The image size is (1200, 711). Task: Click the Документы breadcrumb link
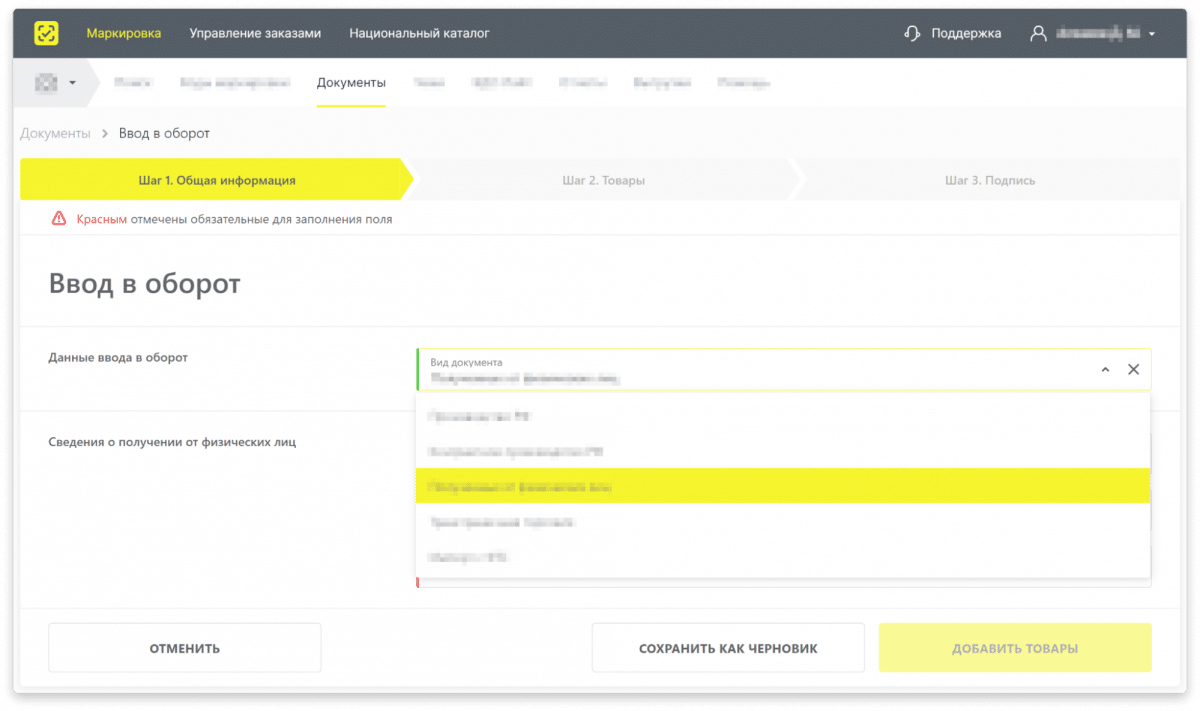[55, 133]
